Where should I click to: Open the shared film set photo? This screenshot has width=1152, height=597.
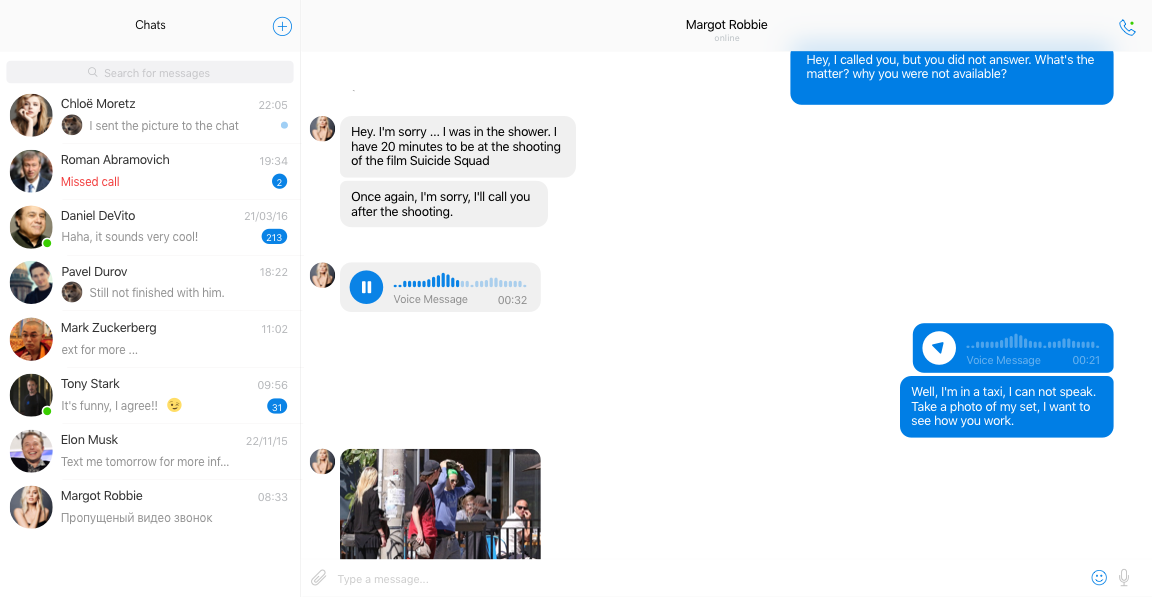[440, 503]
